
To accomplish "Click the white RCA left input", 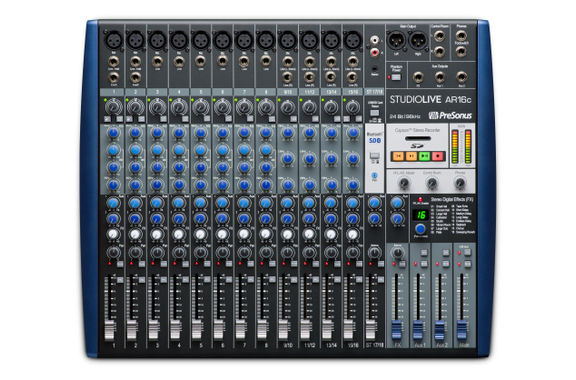I will point(374,40).
